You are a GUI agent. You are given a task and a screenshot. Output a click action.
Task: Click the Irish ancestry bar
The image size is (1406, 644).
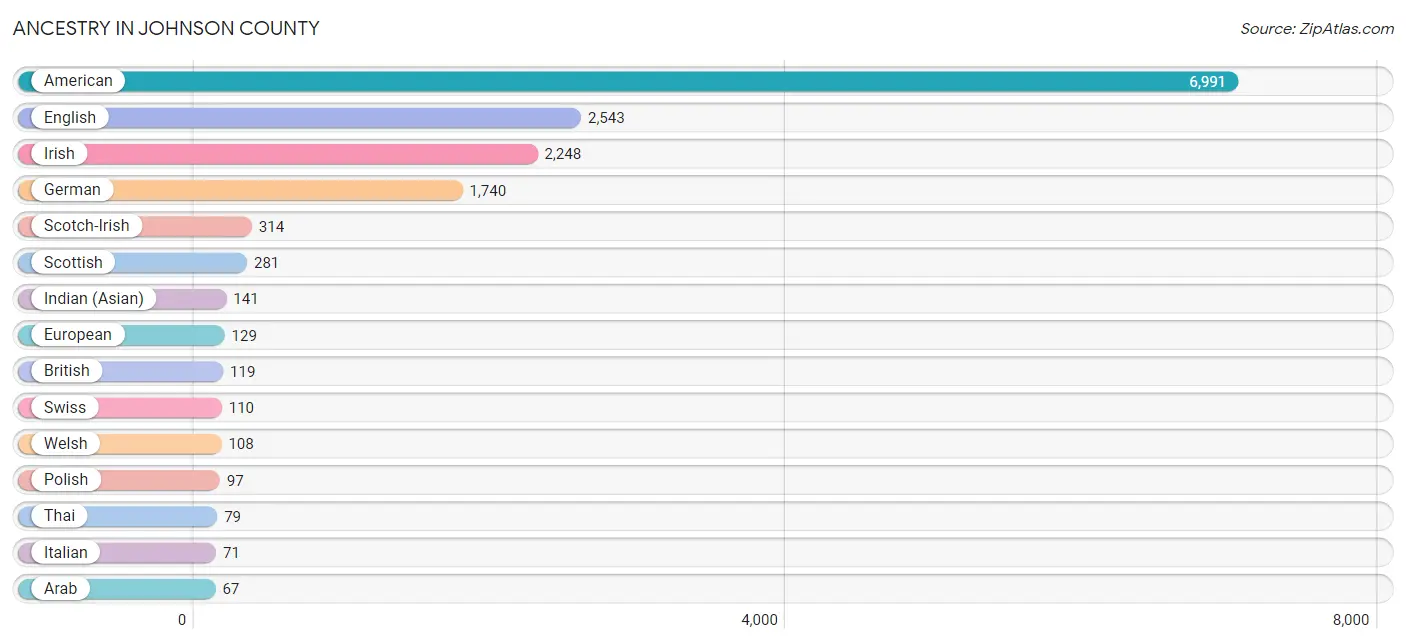click(x=278, y=154)
